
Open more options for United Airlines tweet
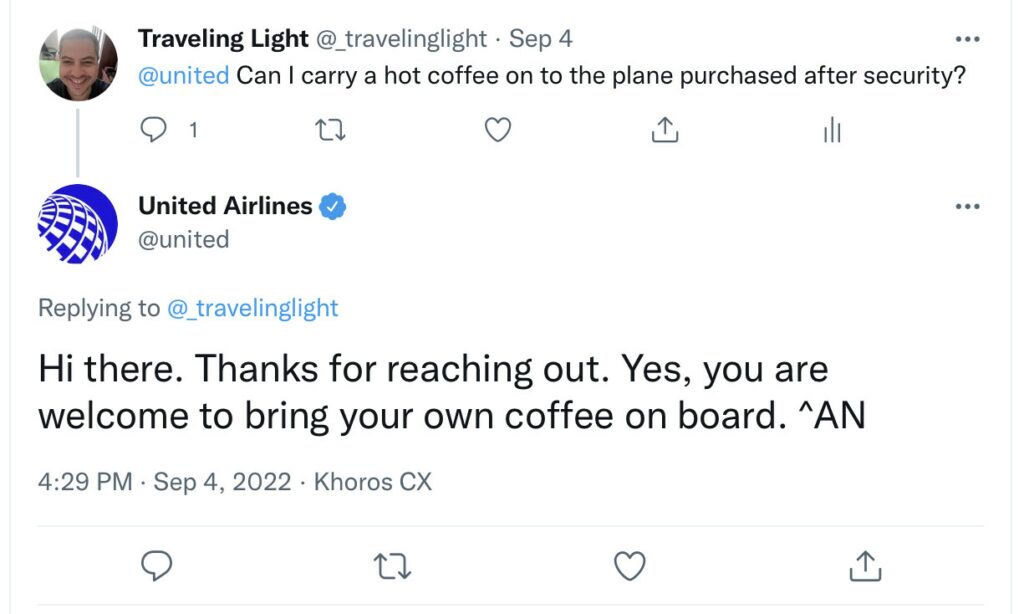tap(967, 206)
